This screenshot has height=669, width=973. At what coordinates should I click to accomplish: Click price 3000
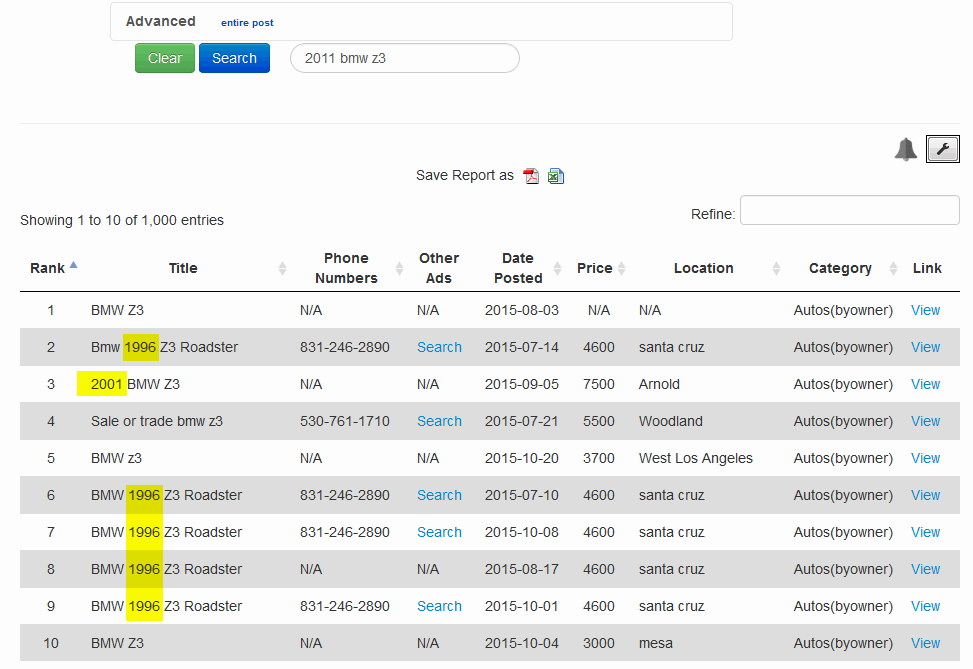pyautogui.click(x=599, y=644)
